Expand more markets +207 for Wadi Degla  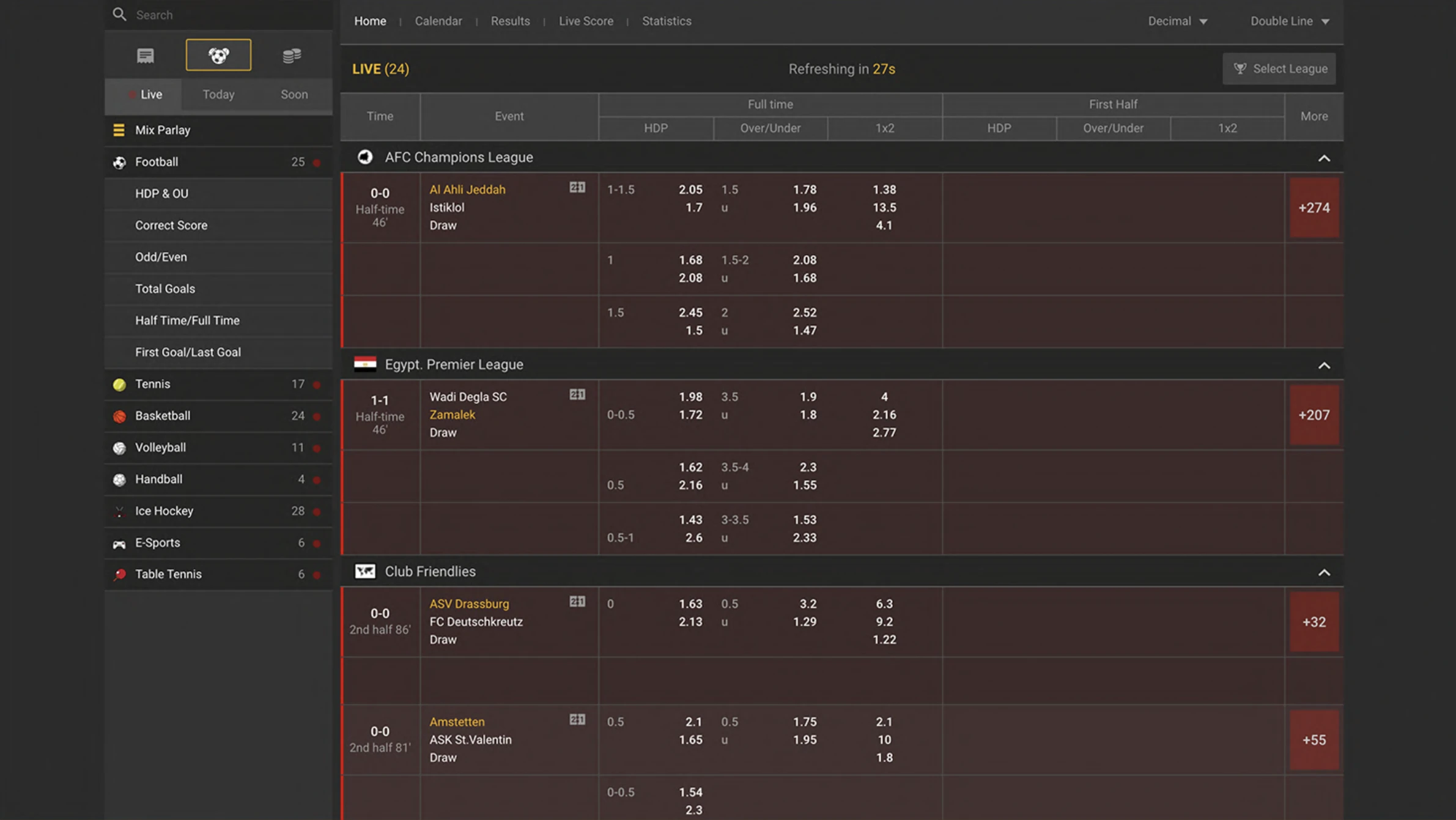[x=1314, y=415]
